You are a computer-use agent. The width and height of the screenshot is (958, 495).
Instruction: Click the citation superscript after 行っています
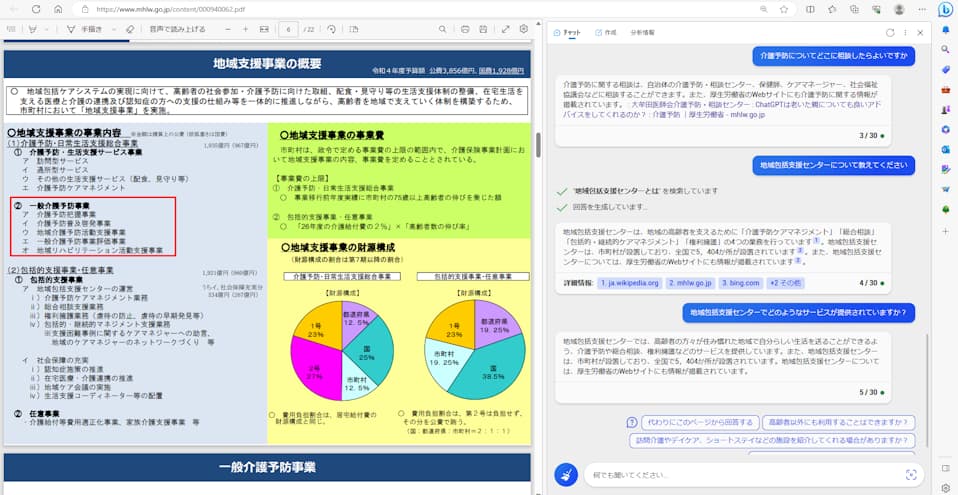pos(815,241)
